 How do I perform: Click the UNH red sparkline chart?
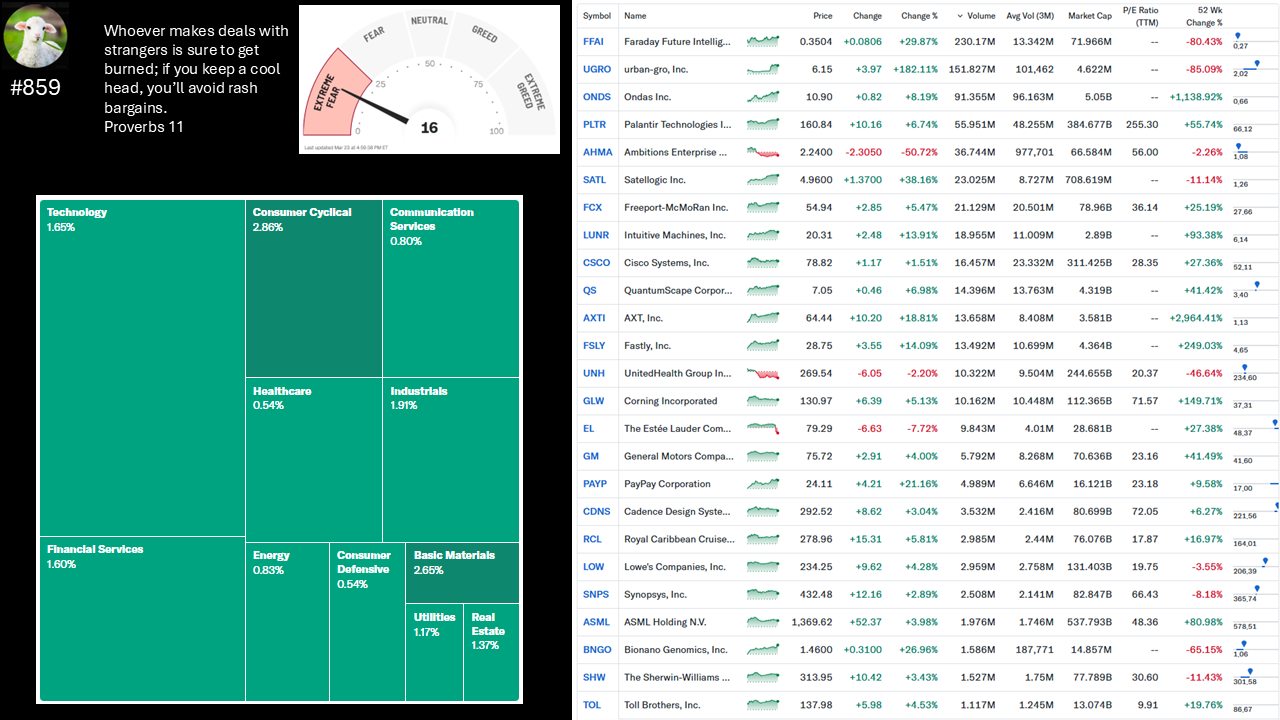pos(763,373)
